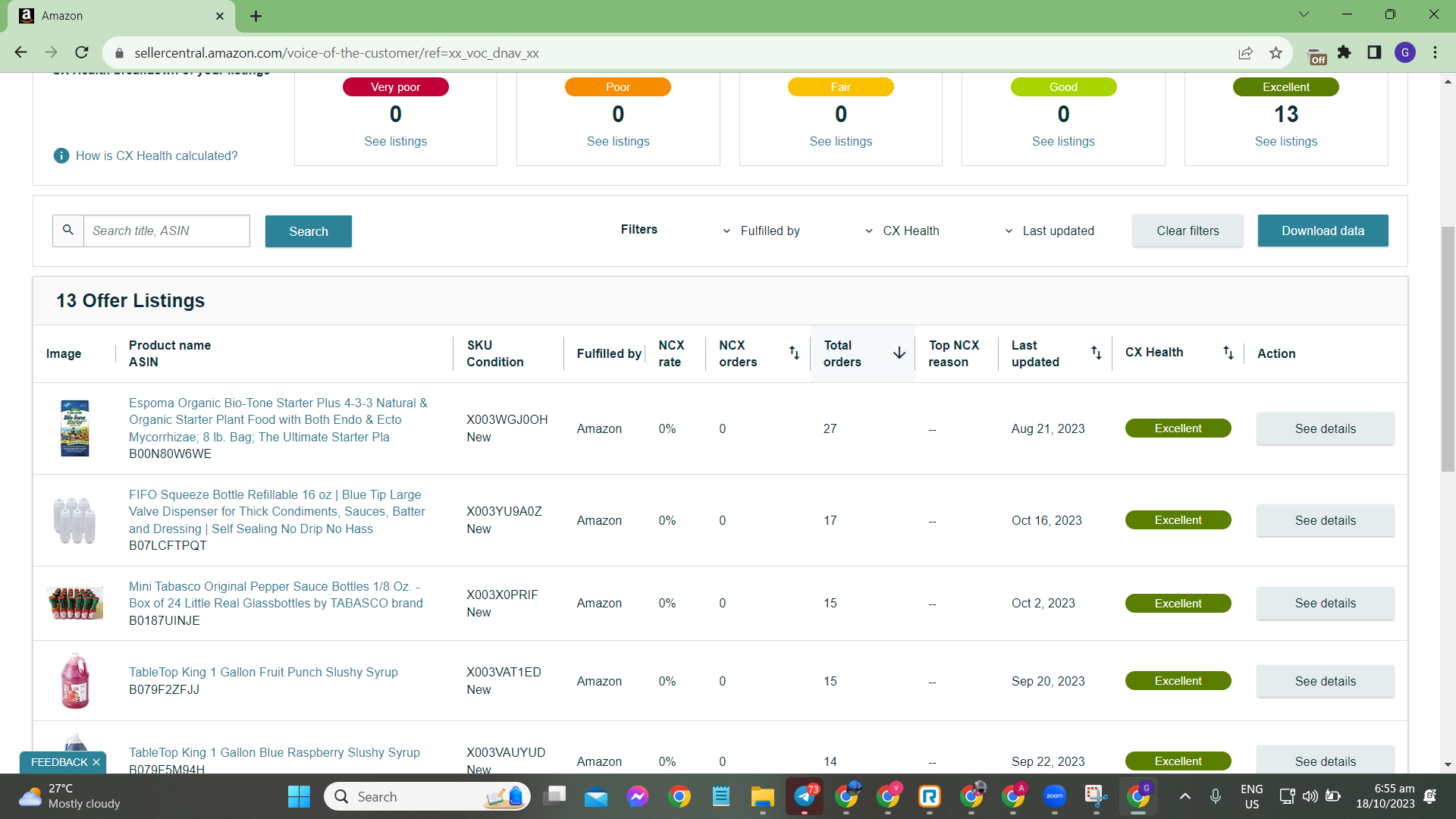This screenshot has width=1456, height=819.
Task: Click the info icon beside CX Health calculation
Action: (61, 155)
